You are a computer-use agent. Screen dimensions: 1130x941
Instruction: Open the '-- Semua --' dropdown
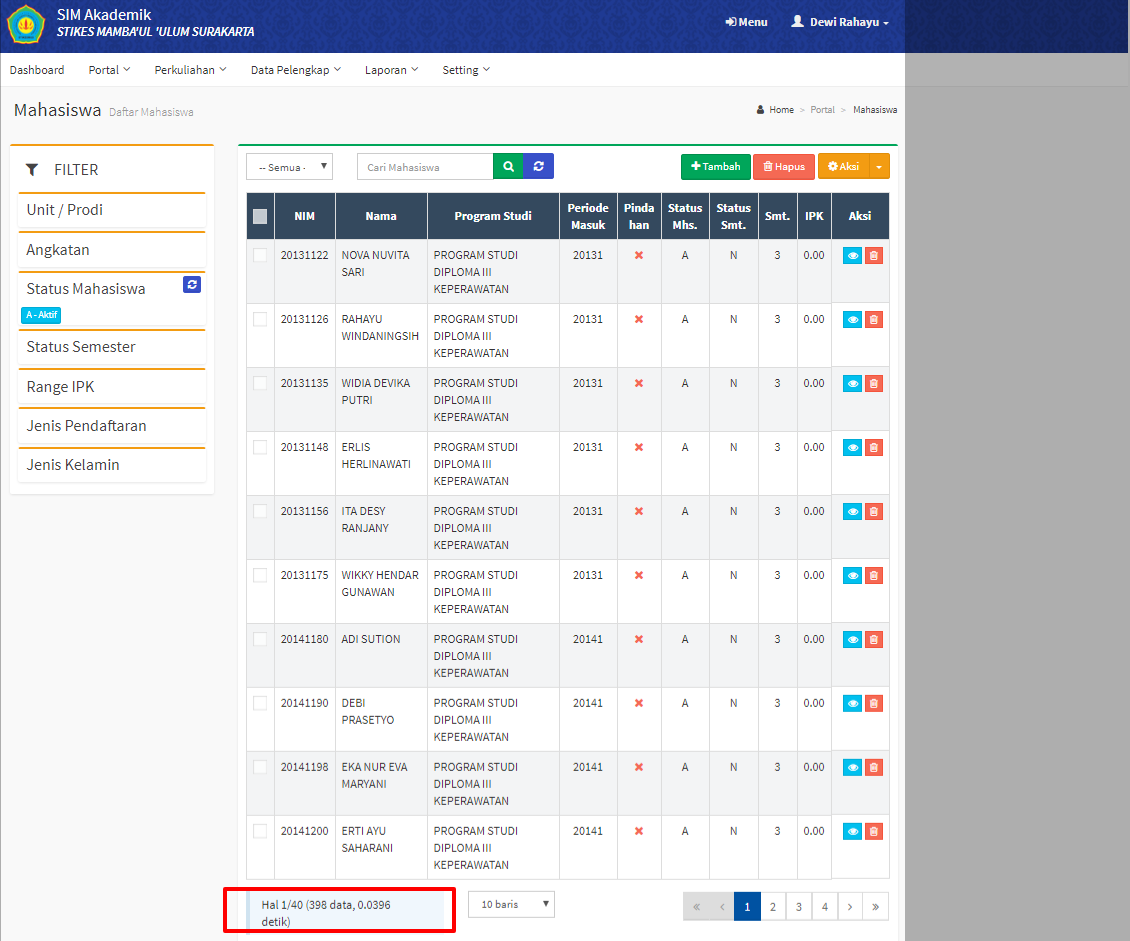(x=289, y=167)
